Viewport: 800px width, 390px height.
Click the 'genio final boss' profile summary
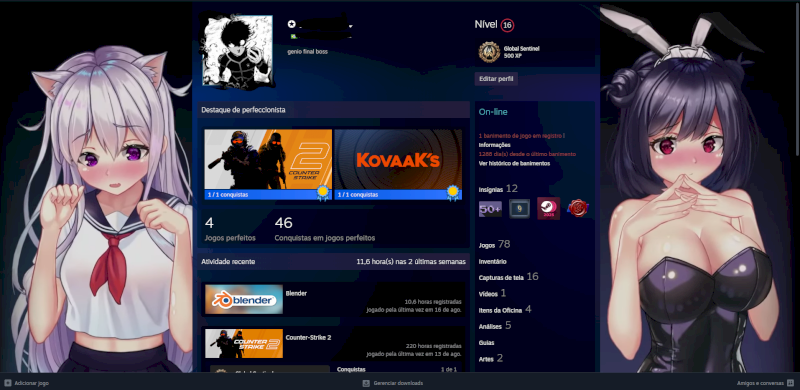click(x=307, y=52)
